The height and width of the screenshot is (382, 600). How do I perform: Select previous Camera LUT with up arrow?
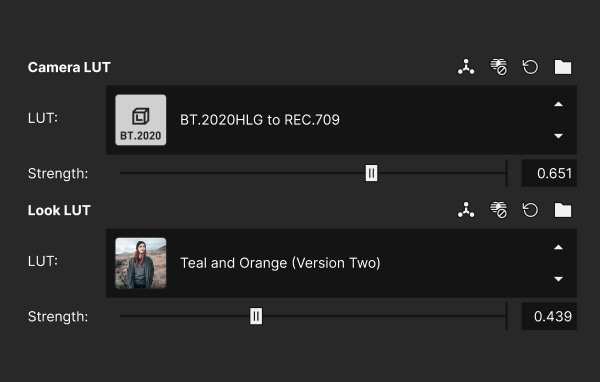point(558,104)
